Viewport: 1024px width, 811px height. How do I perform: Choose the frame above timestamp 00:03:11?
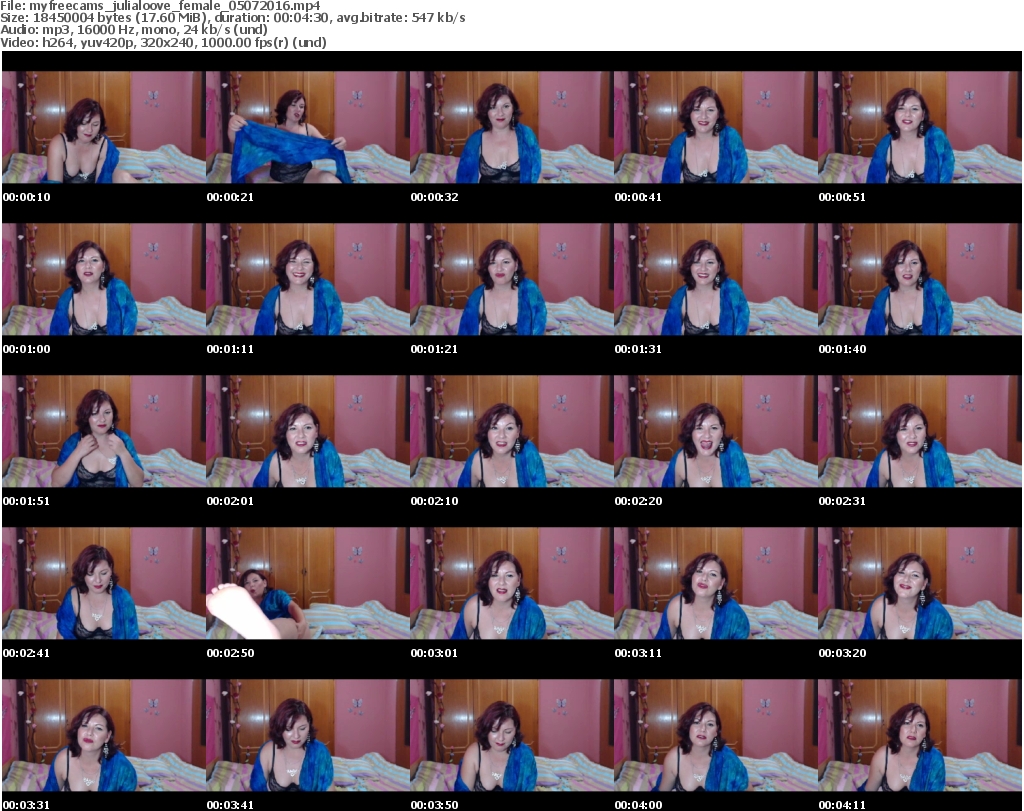click(715, 583)
